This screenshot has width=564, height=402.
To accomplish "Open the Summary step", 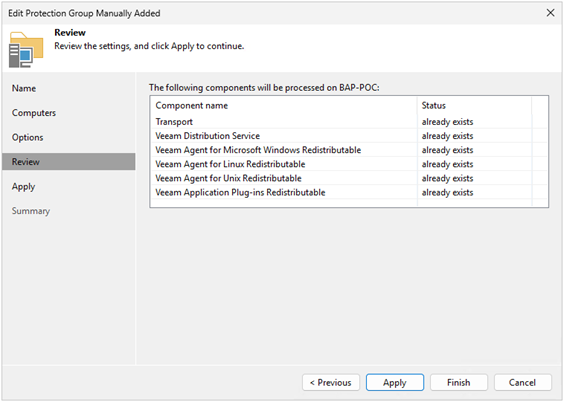I will coord(31,211).
